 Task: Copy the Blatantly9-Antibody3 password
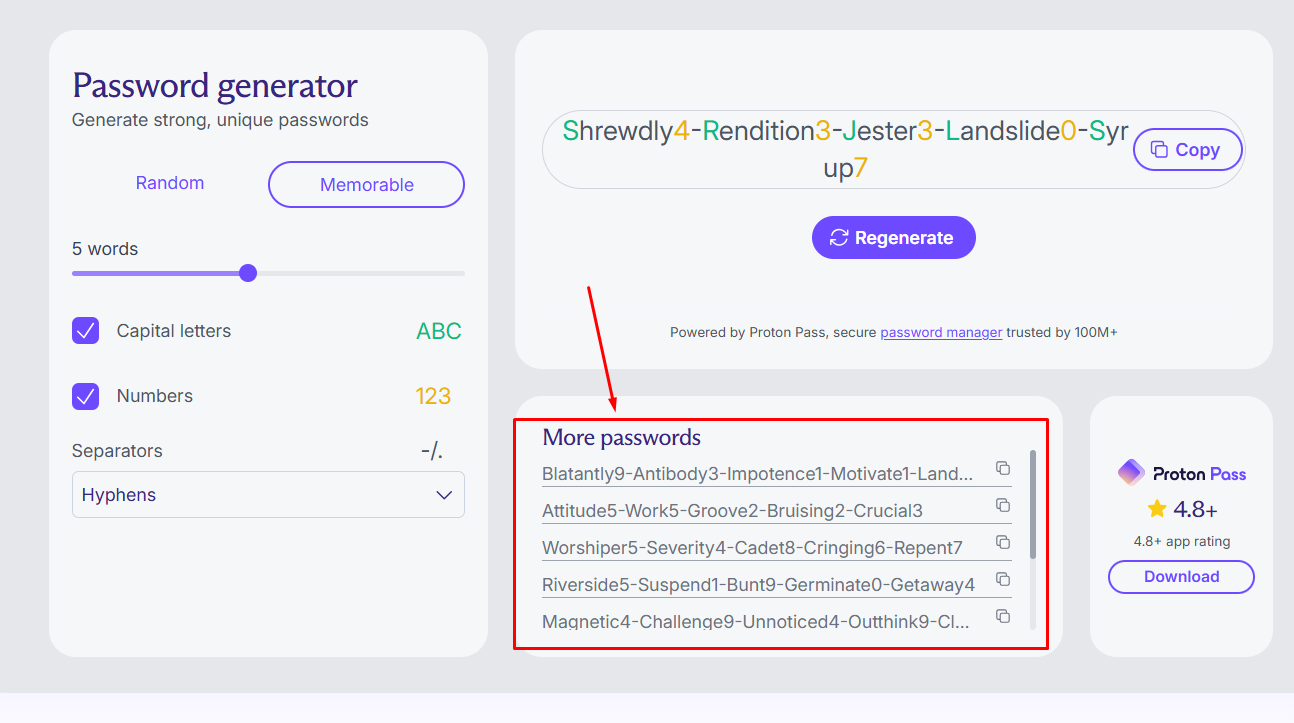tap(1003, 468)
